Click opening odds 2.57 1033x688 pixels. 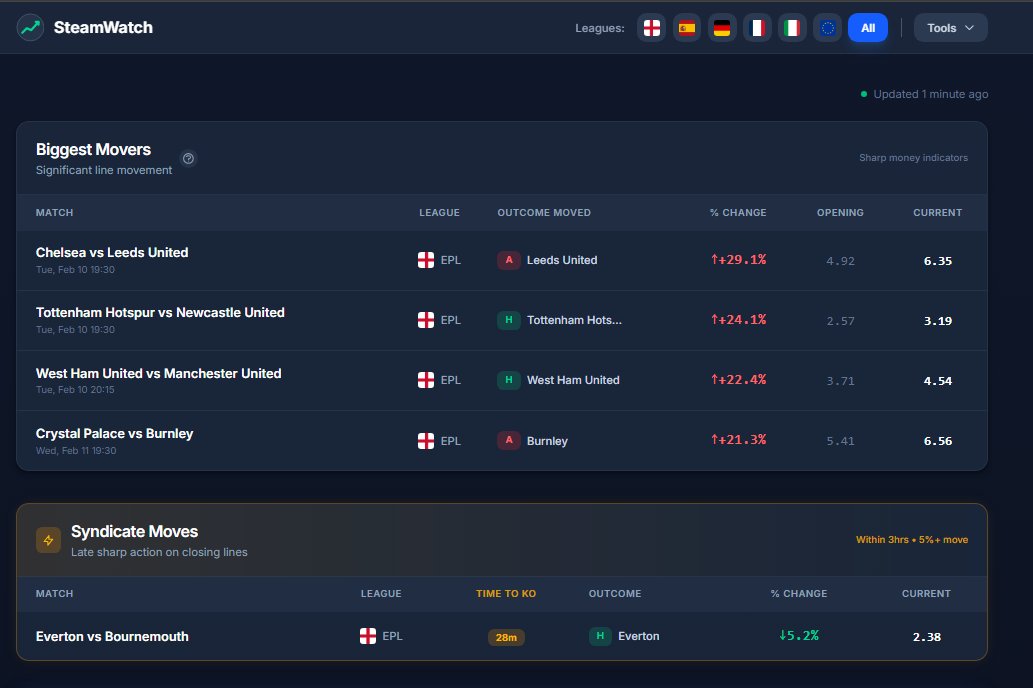pyautogui.click(x=840, y=321)
